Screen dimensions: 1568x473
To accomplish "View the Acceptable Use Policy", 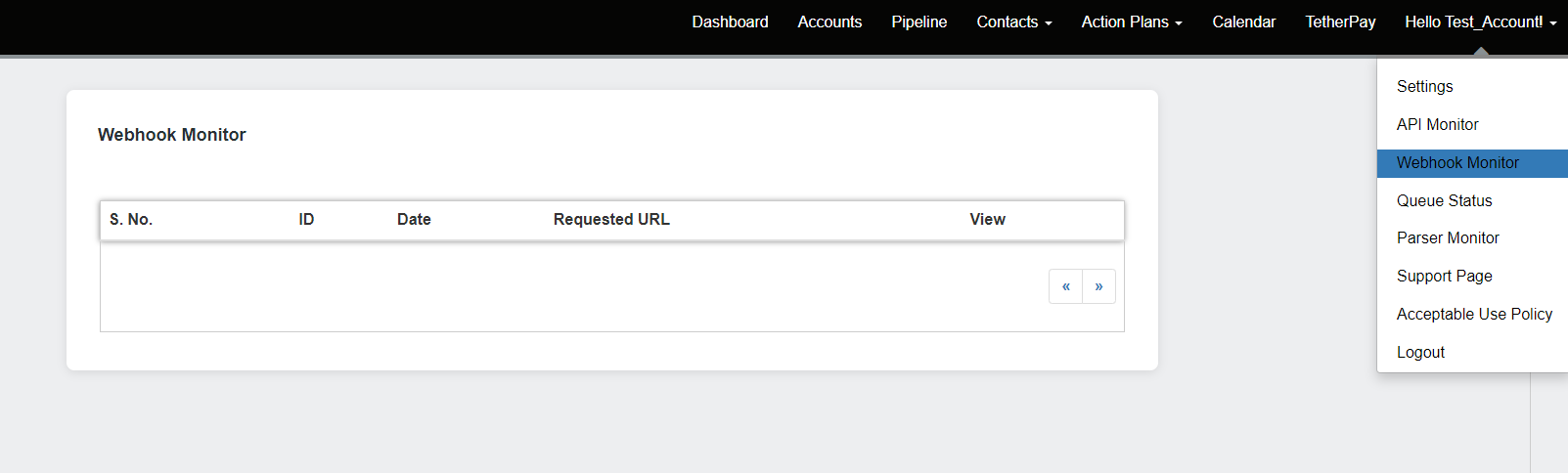I will [1474, 314].
